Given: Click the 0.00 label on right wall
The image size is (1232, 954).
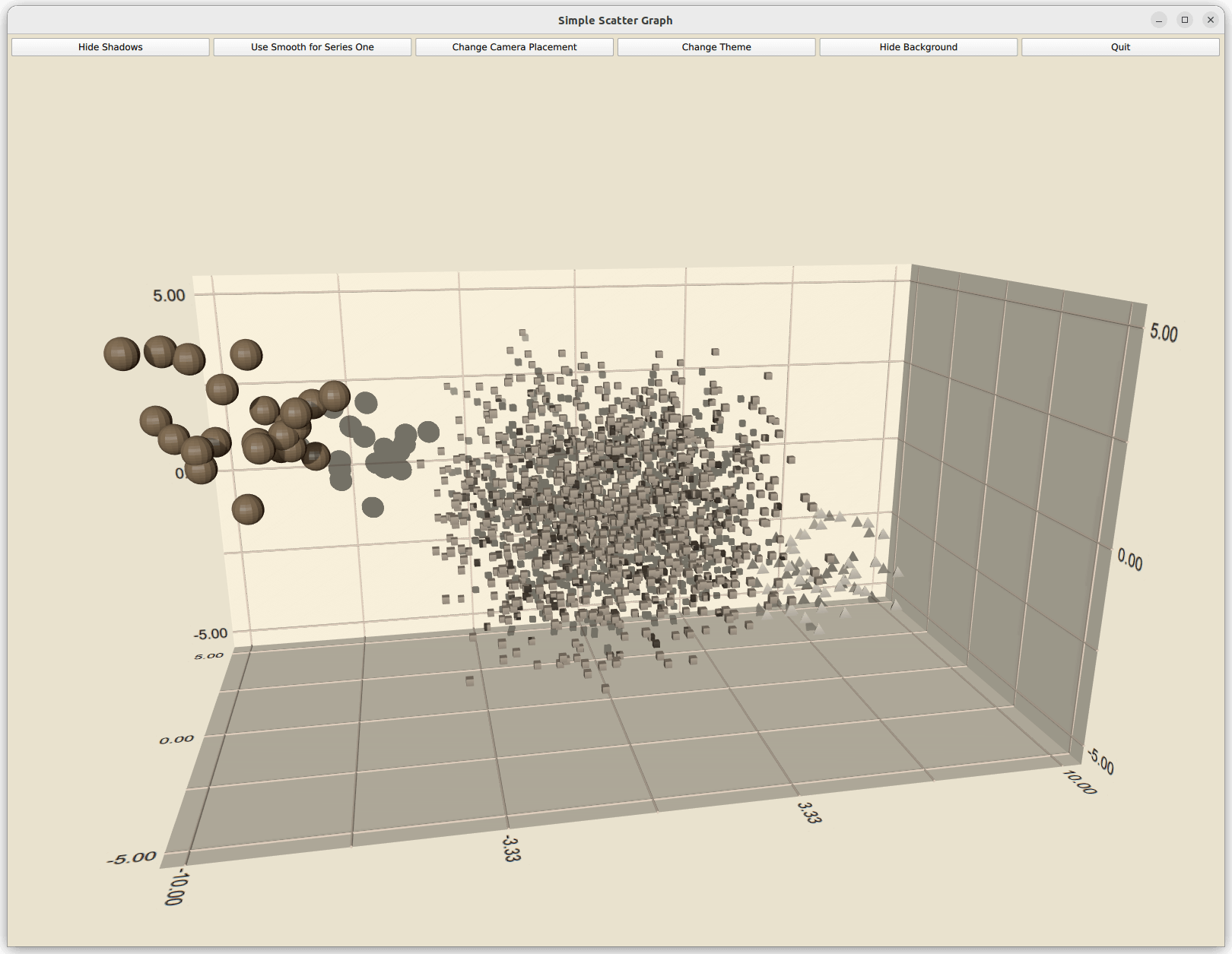Looking at the screenshot, I should [1129, 560].
